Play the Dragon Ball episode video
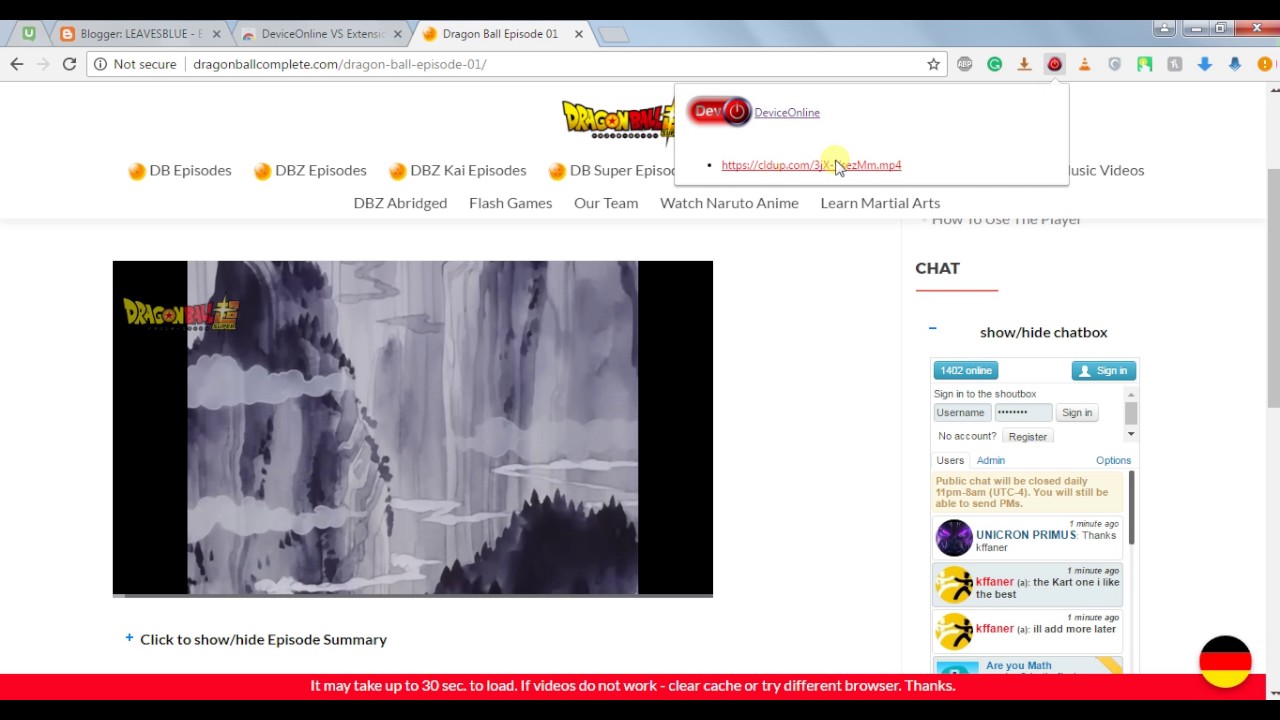The image size is (1280, 720). click(412, 428)
